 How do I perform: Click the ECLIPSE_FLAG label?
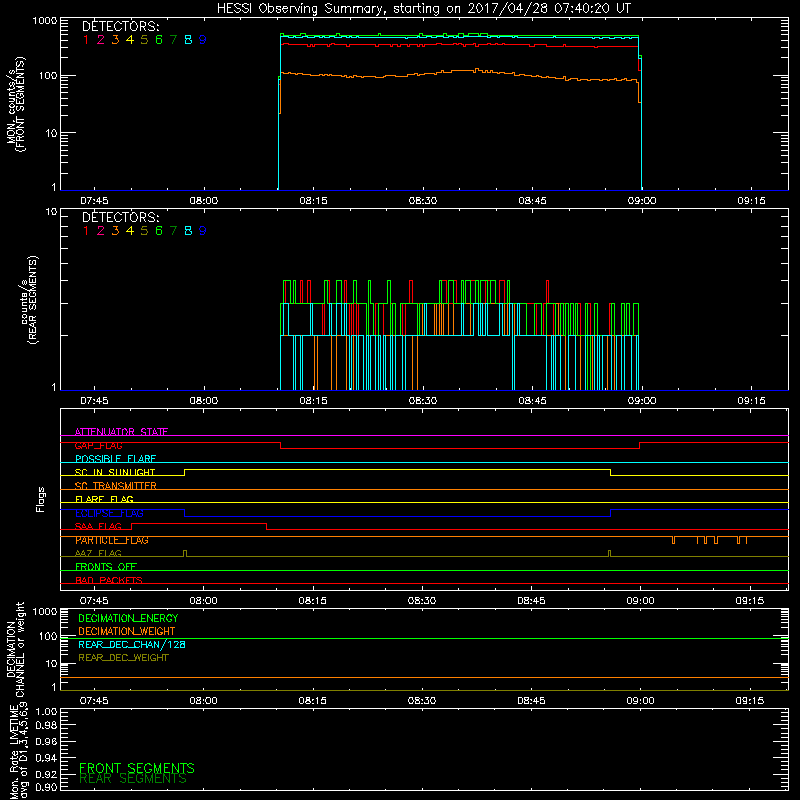109,513
